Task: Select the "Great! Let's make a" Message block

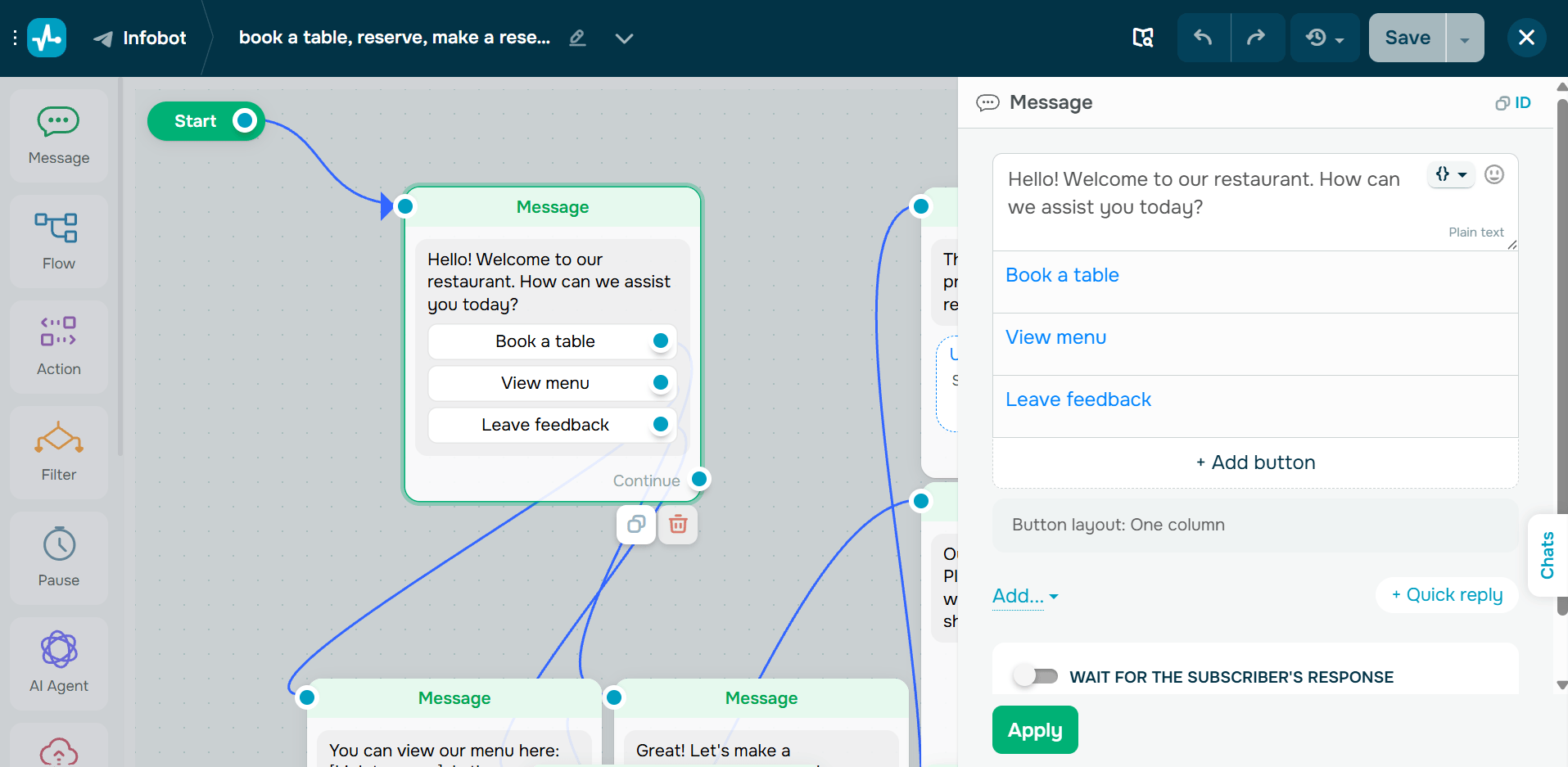Action: 761,722
